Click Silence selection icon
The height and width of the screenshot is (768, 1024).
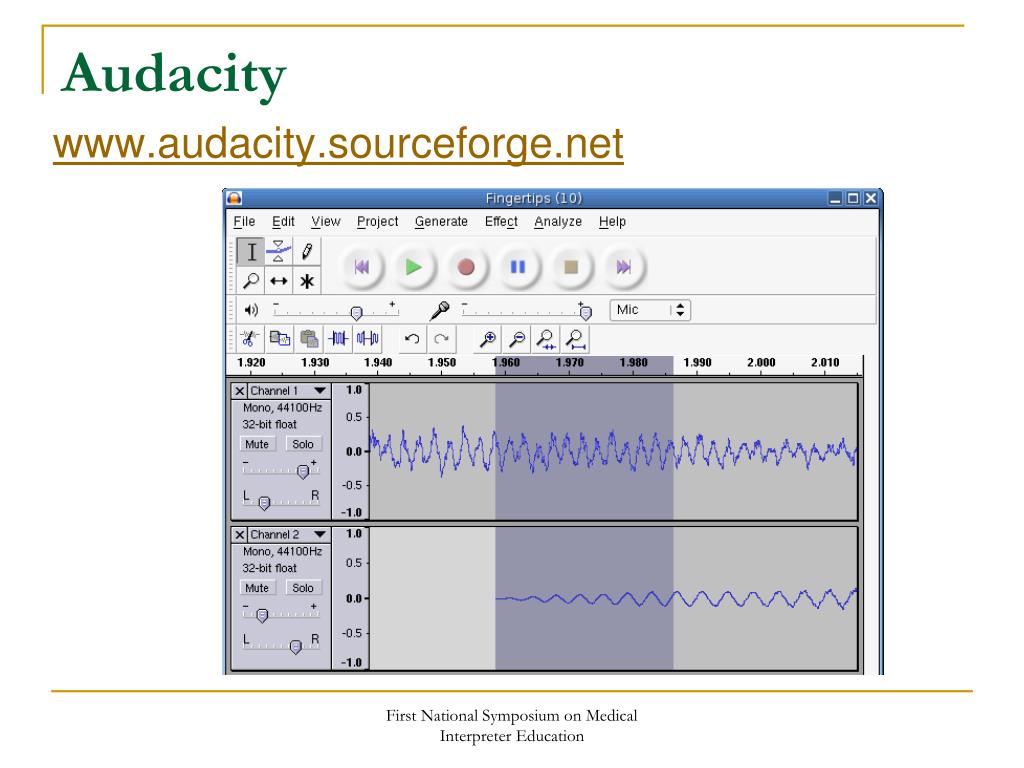click(x=368, y=338)
